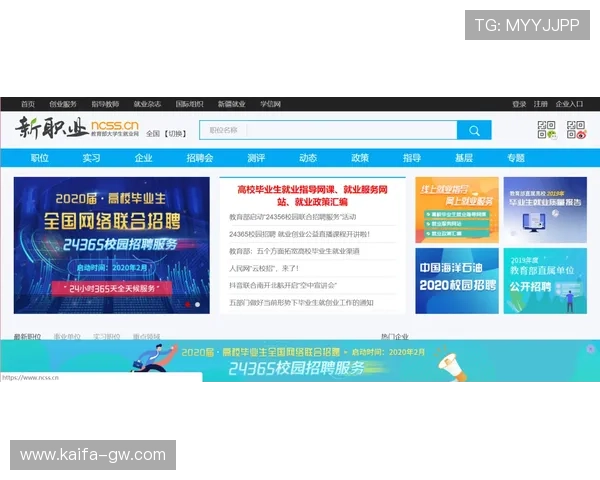Open news 五部门做好当前形势下毕业生就业创业

(301, 303)
